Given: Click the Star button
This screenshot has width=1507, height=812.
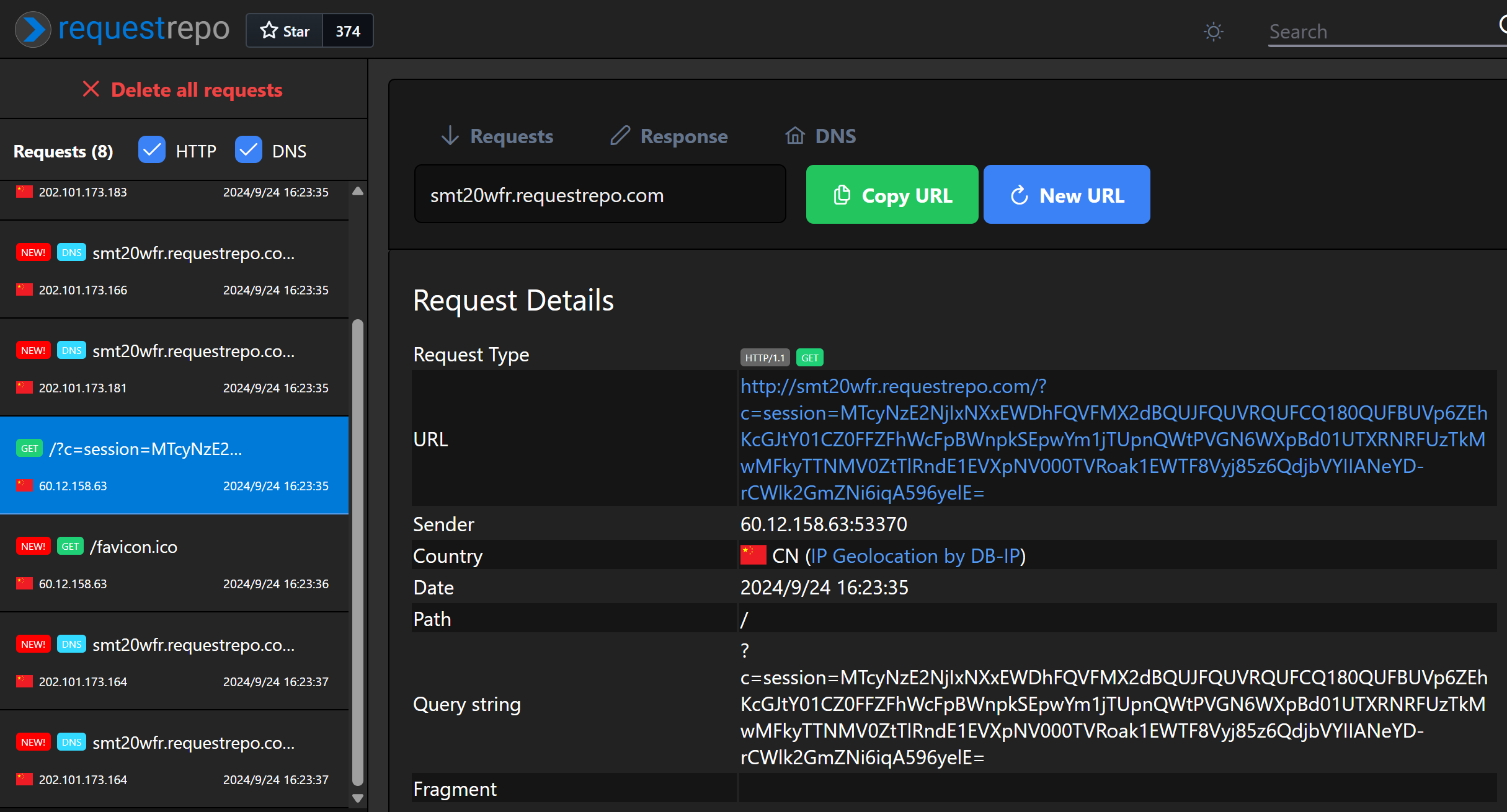Looking at the screenshot, I should pyautogui.click(x=285, y=30).
